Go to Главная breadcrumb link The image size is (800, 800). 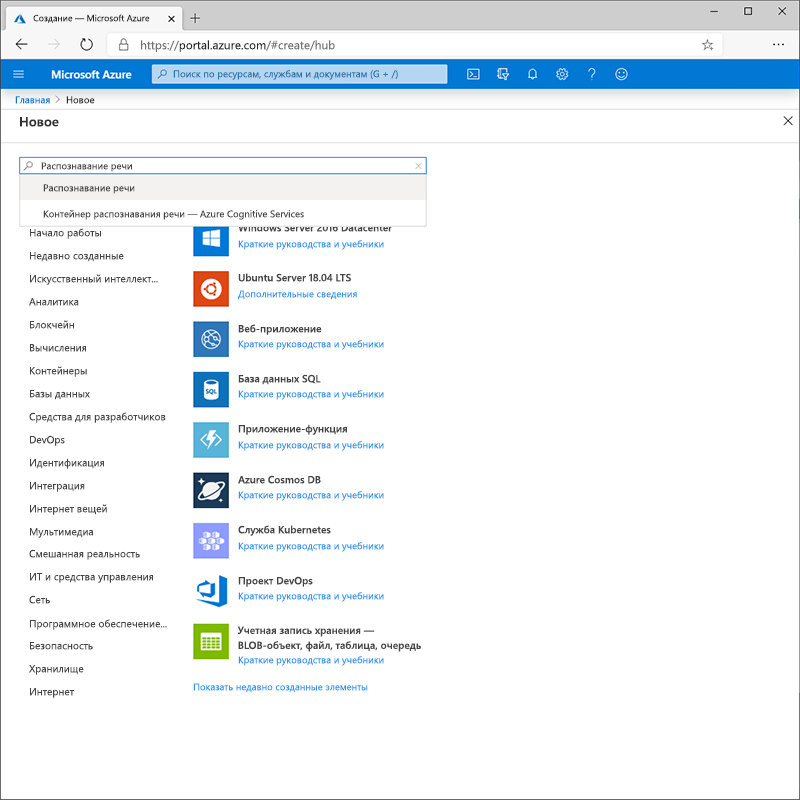click(x=33, y=99)
